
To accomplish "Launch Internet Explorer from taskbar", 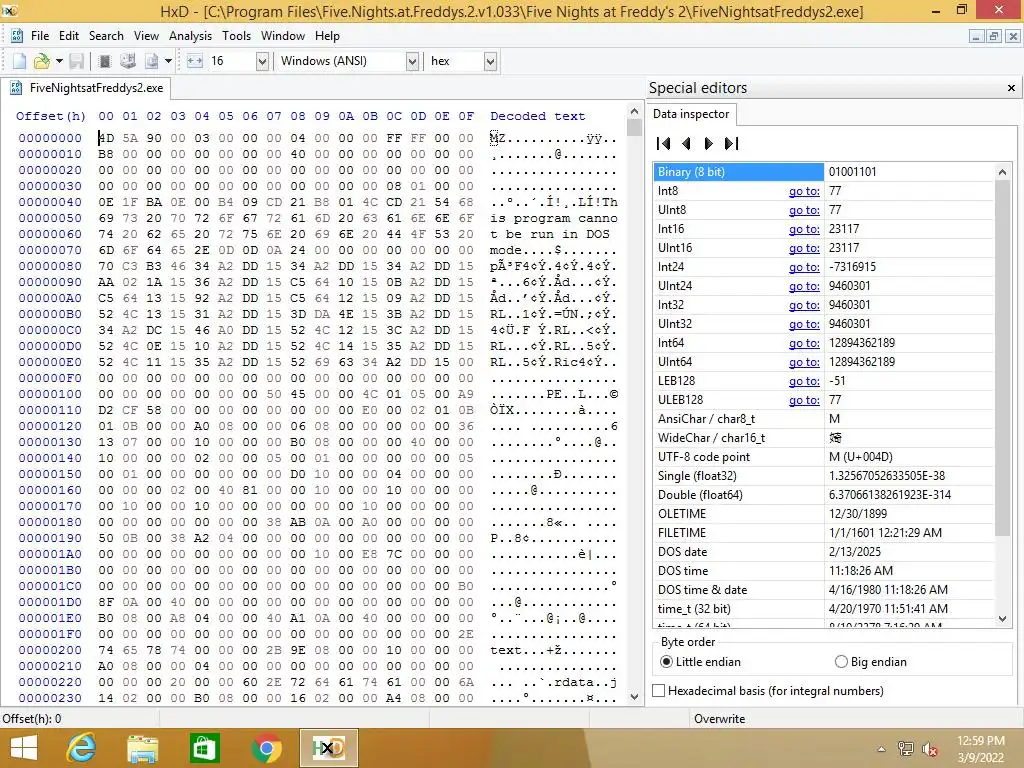I will pos(81,748).
